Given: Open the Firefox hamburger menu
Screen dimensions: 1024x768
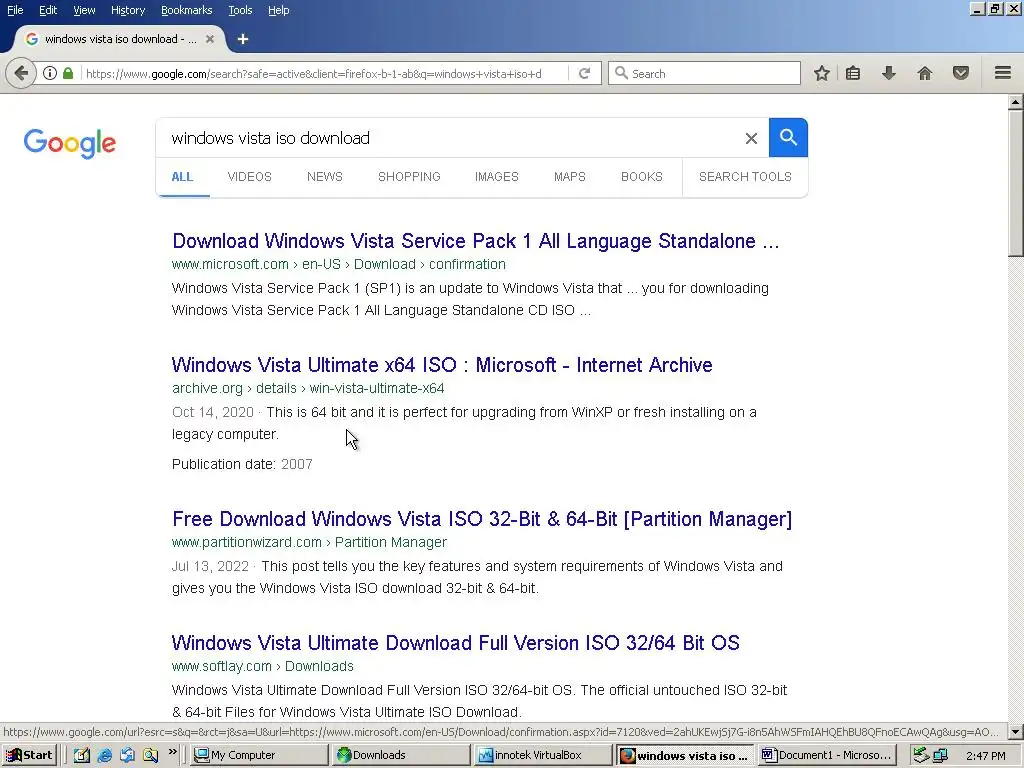Looking at the screenshot, I should point(1003,72).
